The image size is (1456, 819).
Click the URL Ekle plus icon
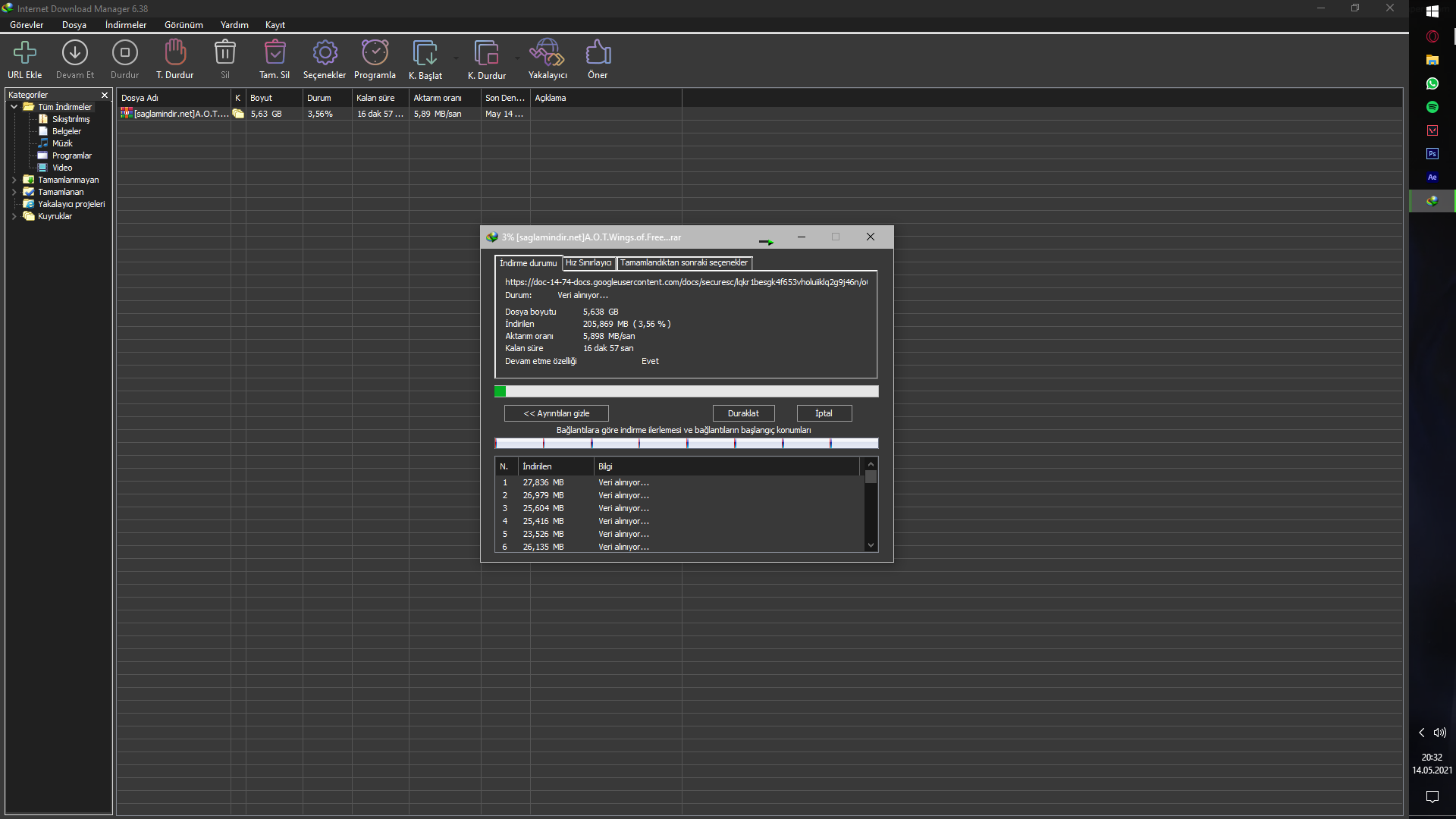pyautogui.click(x=25, y=53)
